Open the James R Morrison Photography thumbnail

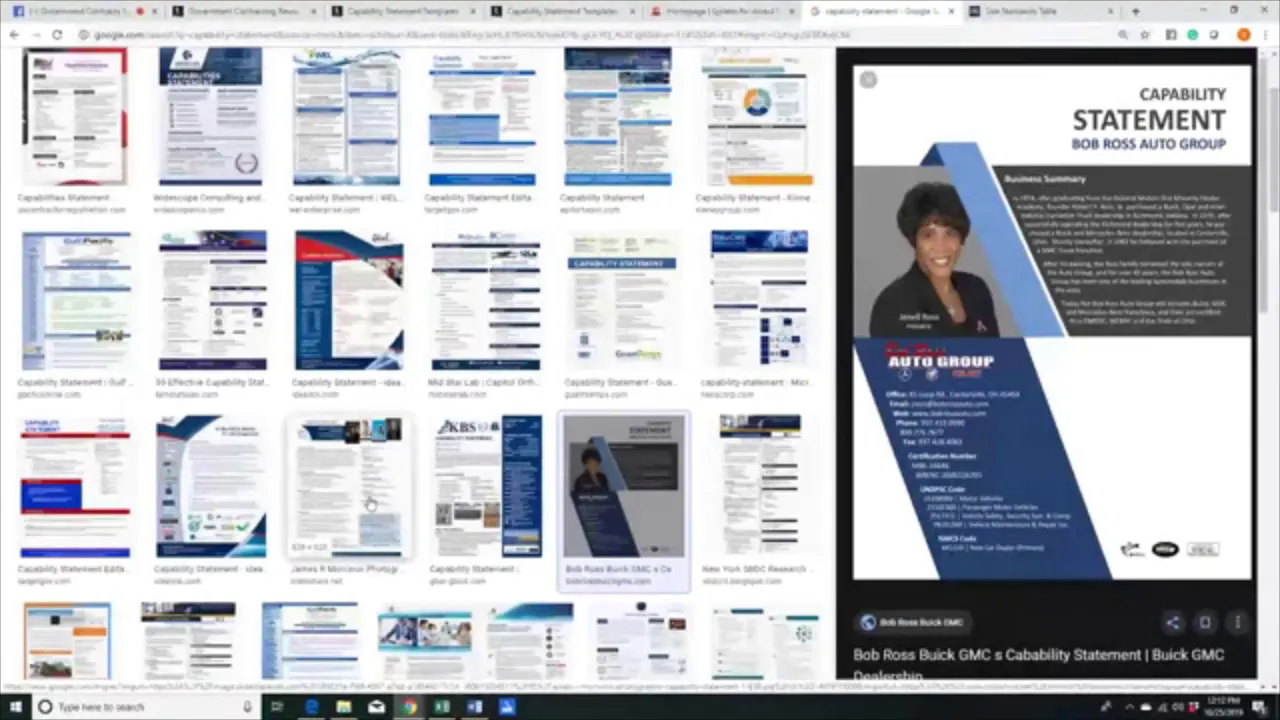pyautogui.click(x=347, y=487)
